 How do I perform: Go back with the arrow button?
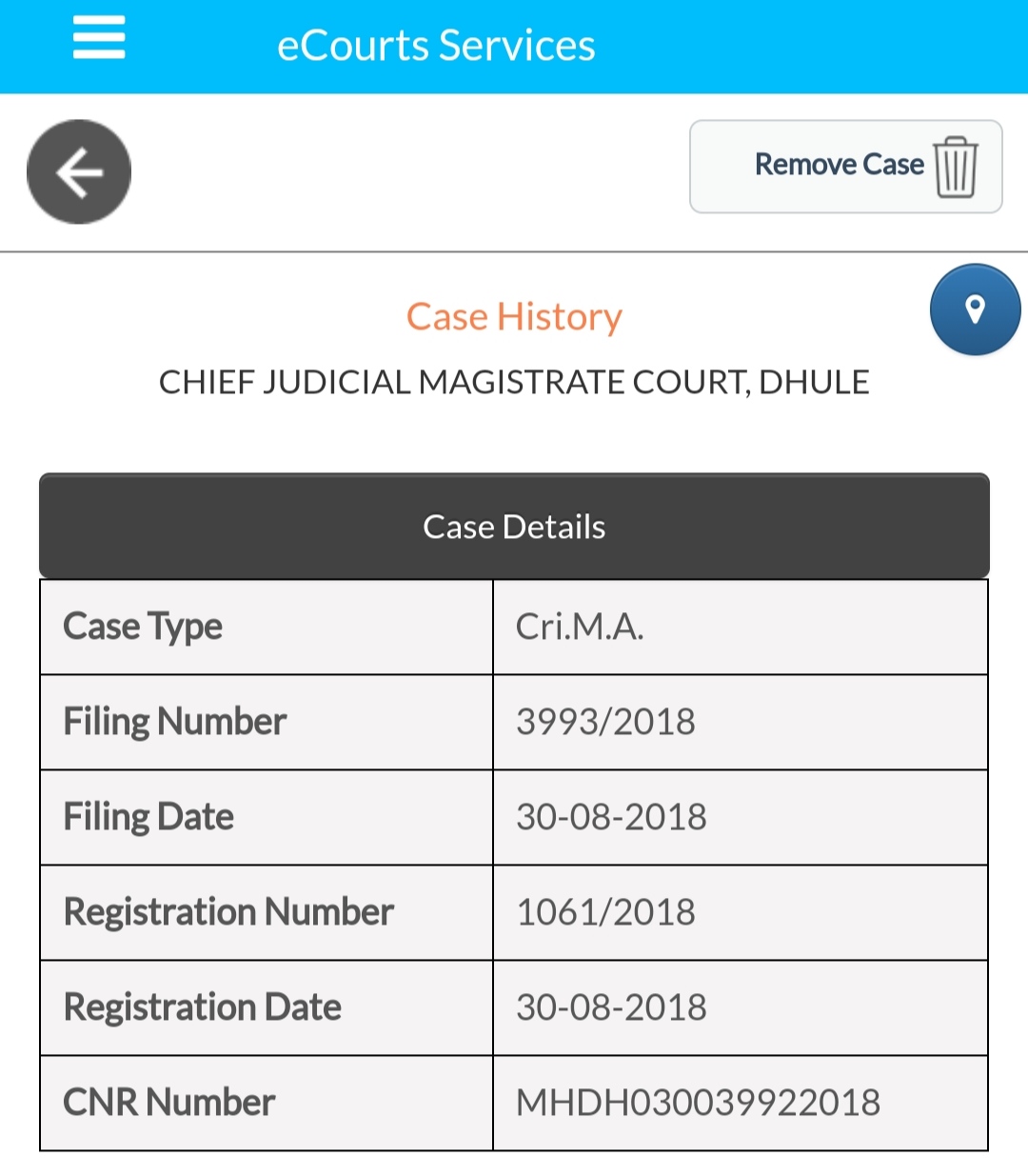[x=79, y=172]
